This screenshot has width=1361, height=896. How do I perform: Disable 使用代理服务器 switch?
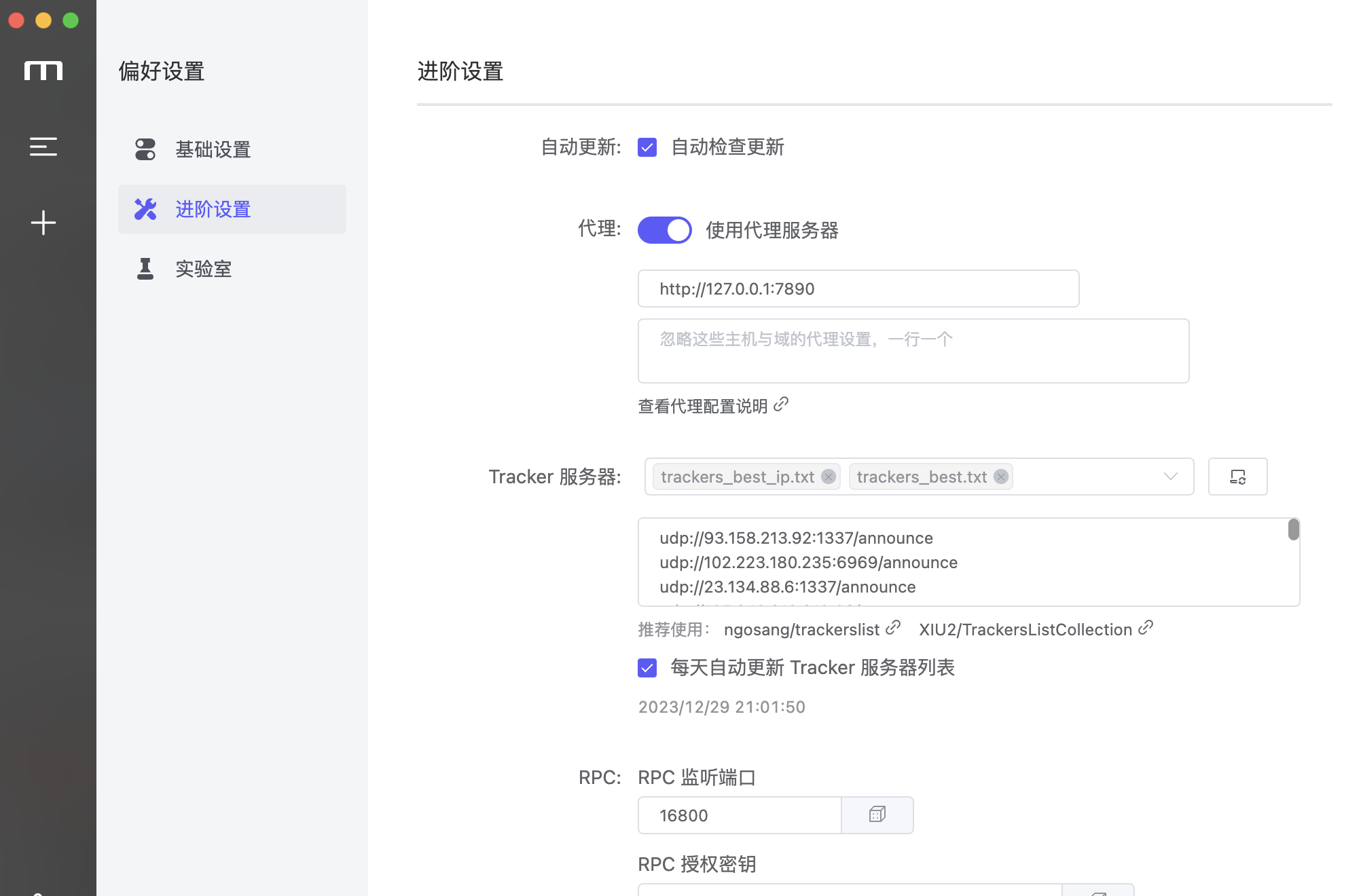click(x=664, y=230)
